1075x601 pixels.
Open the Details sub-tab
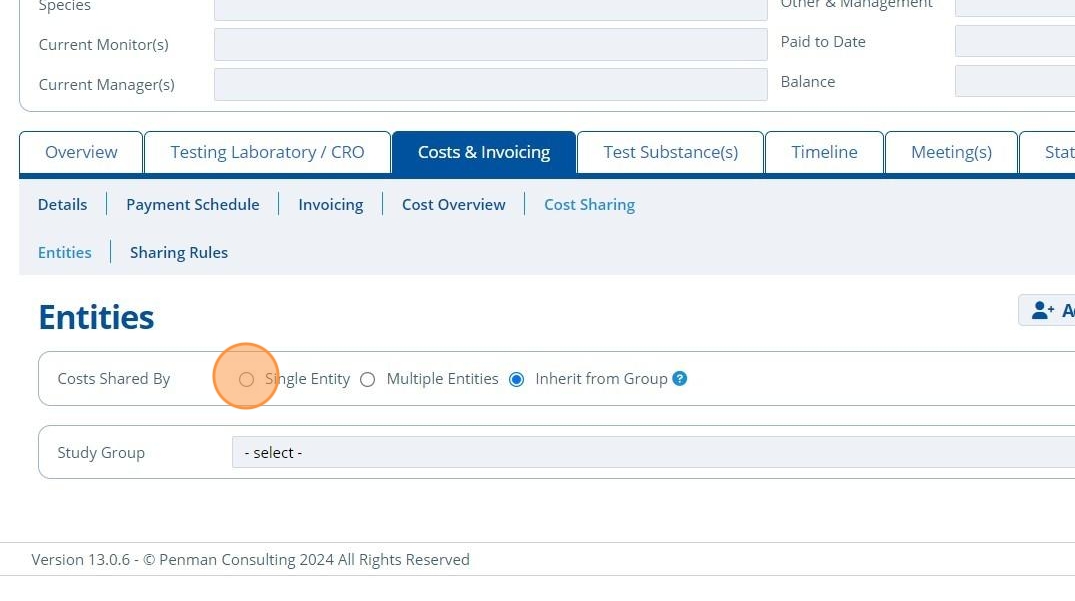62,205
